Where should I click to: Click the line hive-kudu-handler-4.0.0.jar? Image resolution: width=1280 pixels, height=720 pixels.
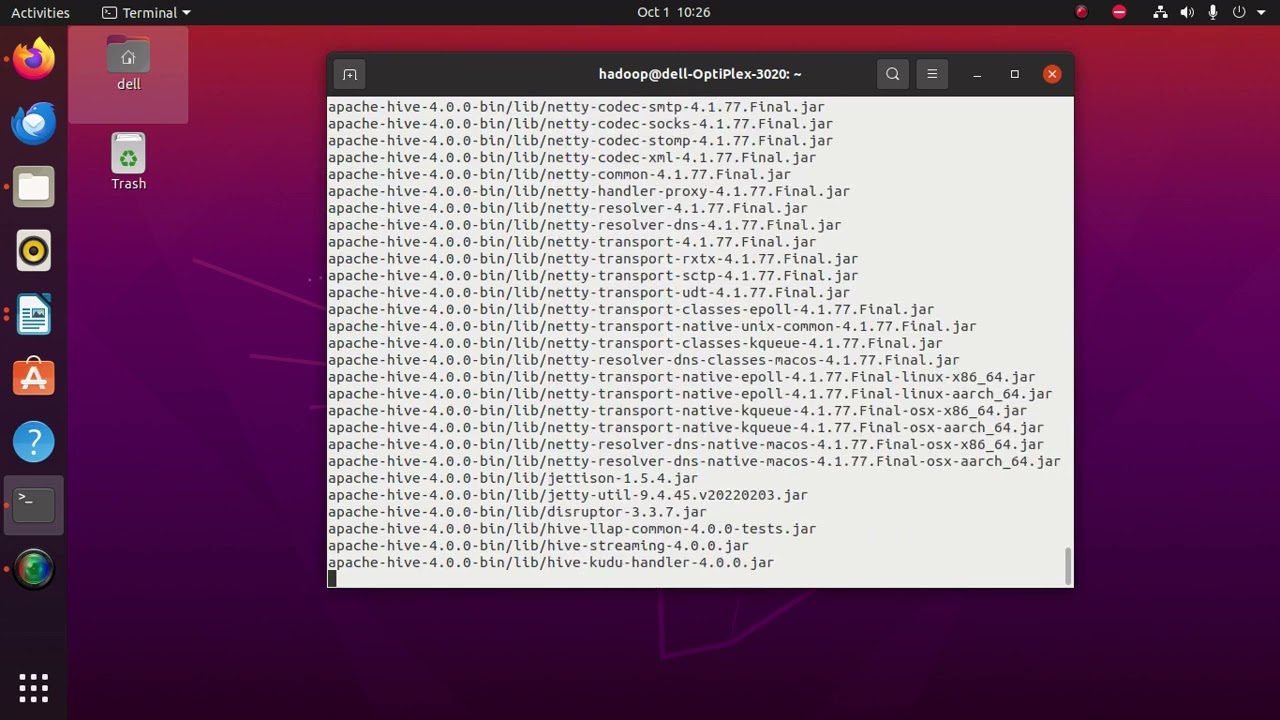click(551, 563)
